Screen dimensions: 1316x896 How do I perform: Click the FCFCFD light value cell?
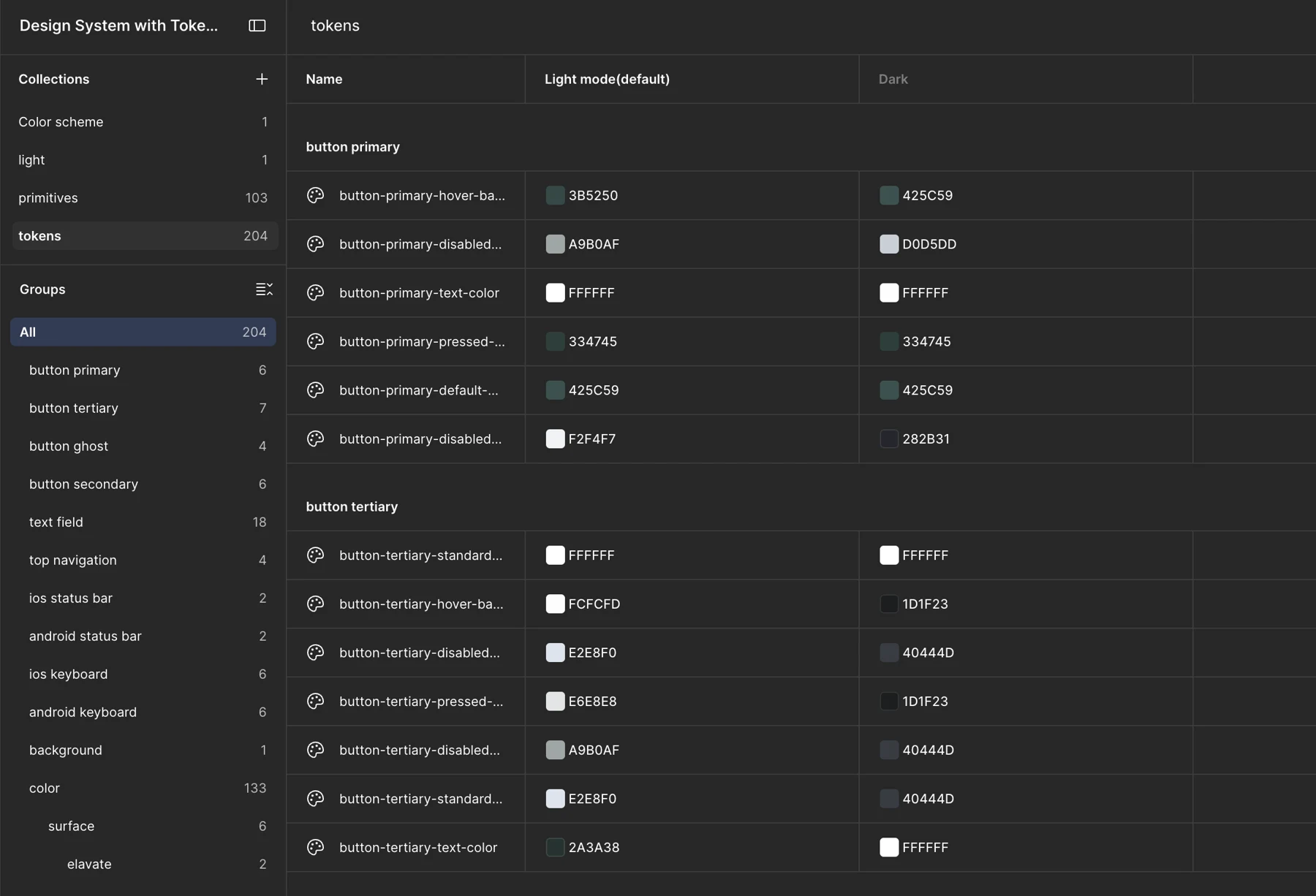pos(692,604)
